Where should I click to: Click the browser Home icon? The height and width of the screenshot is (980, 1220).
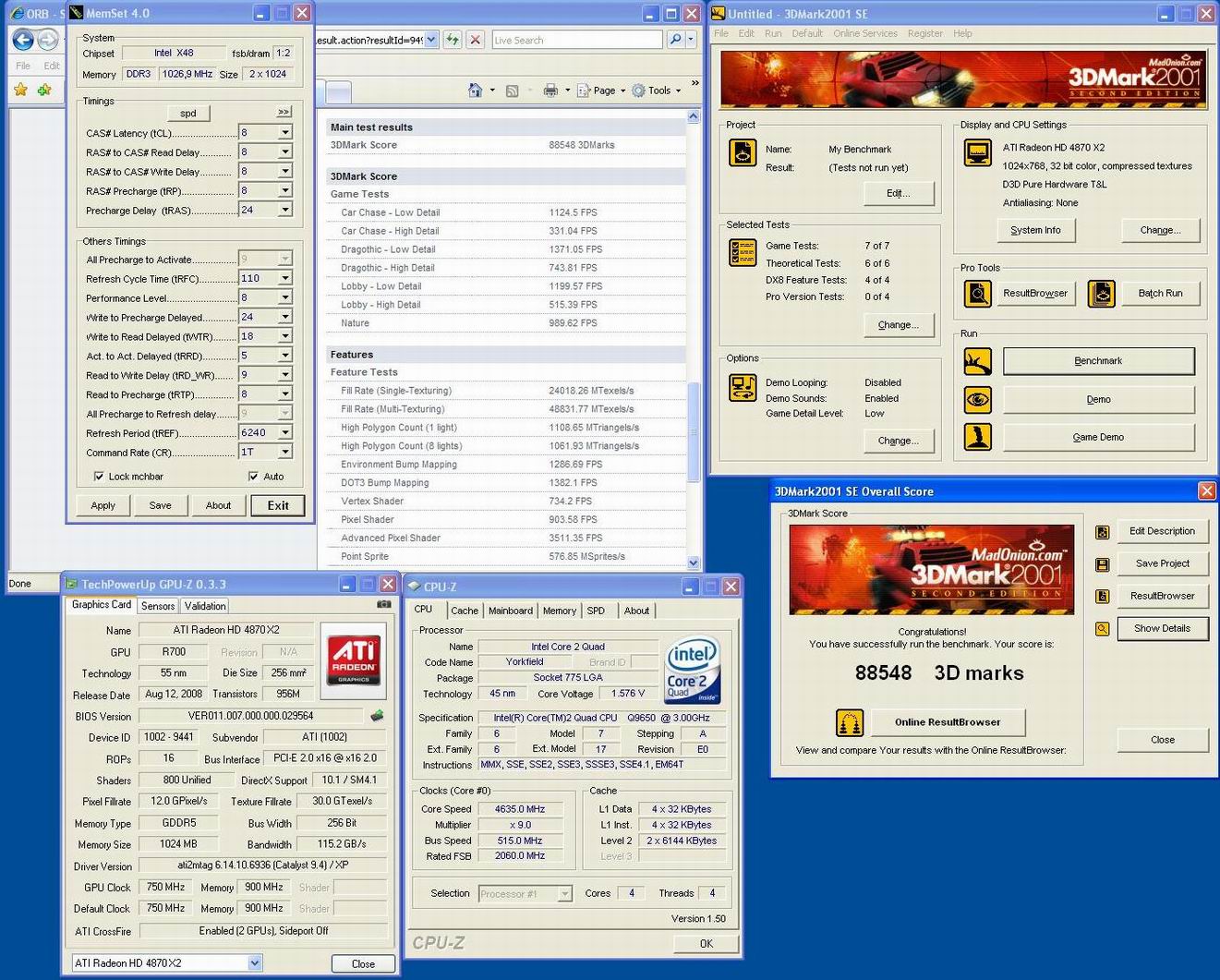pos(475,91)
